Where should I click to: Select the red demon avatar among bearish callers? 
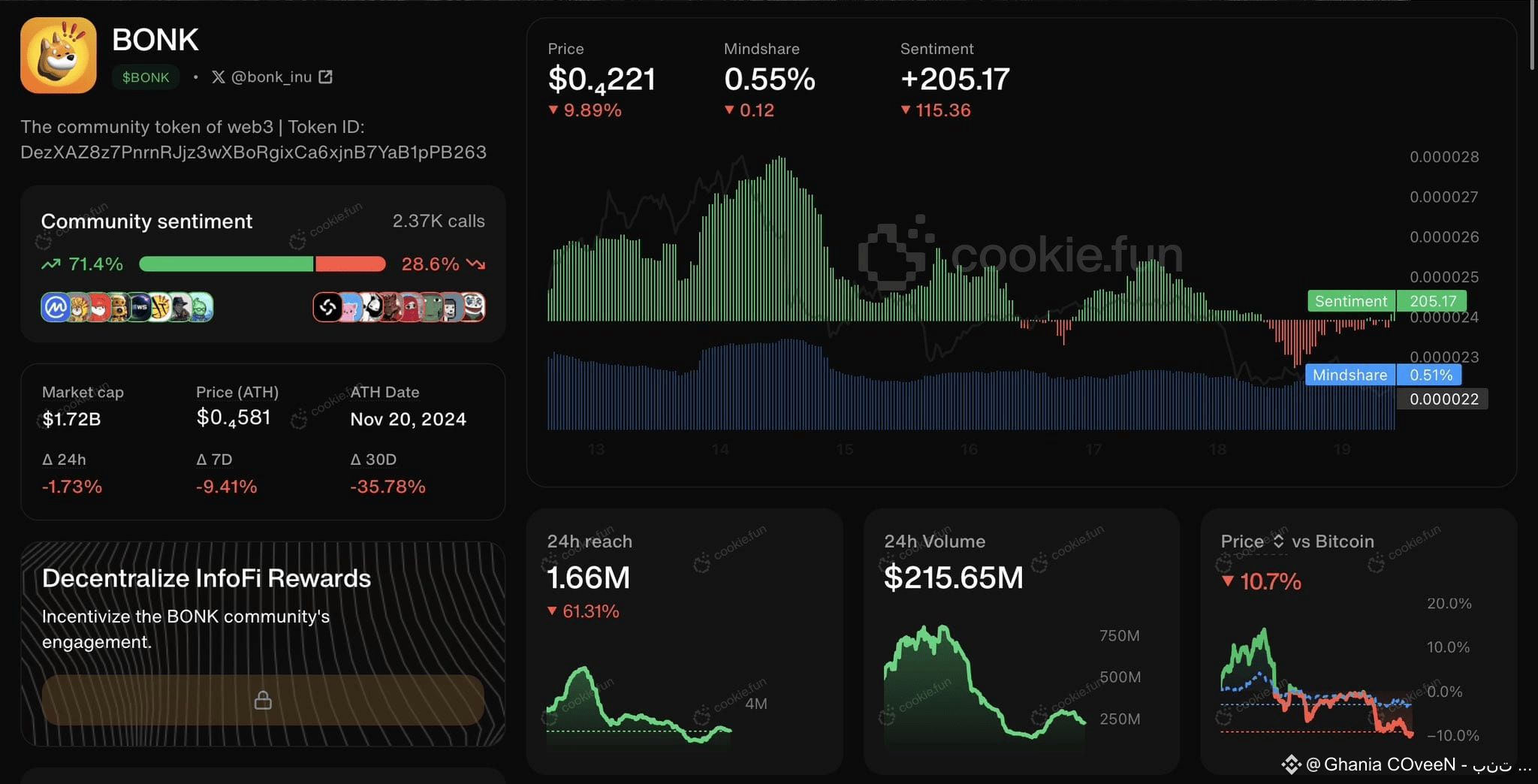pos(391,306)
